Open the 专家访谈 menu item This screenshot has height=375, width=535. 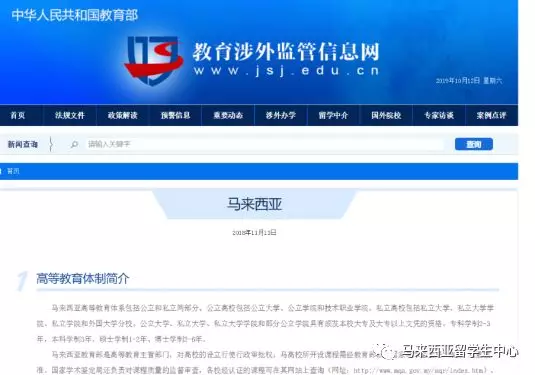[439, 116]
